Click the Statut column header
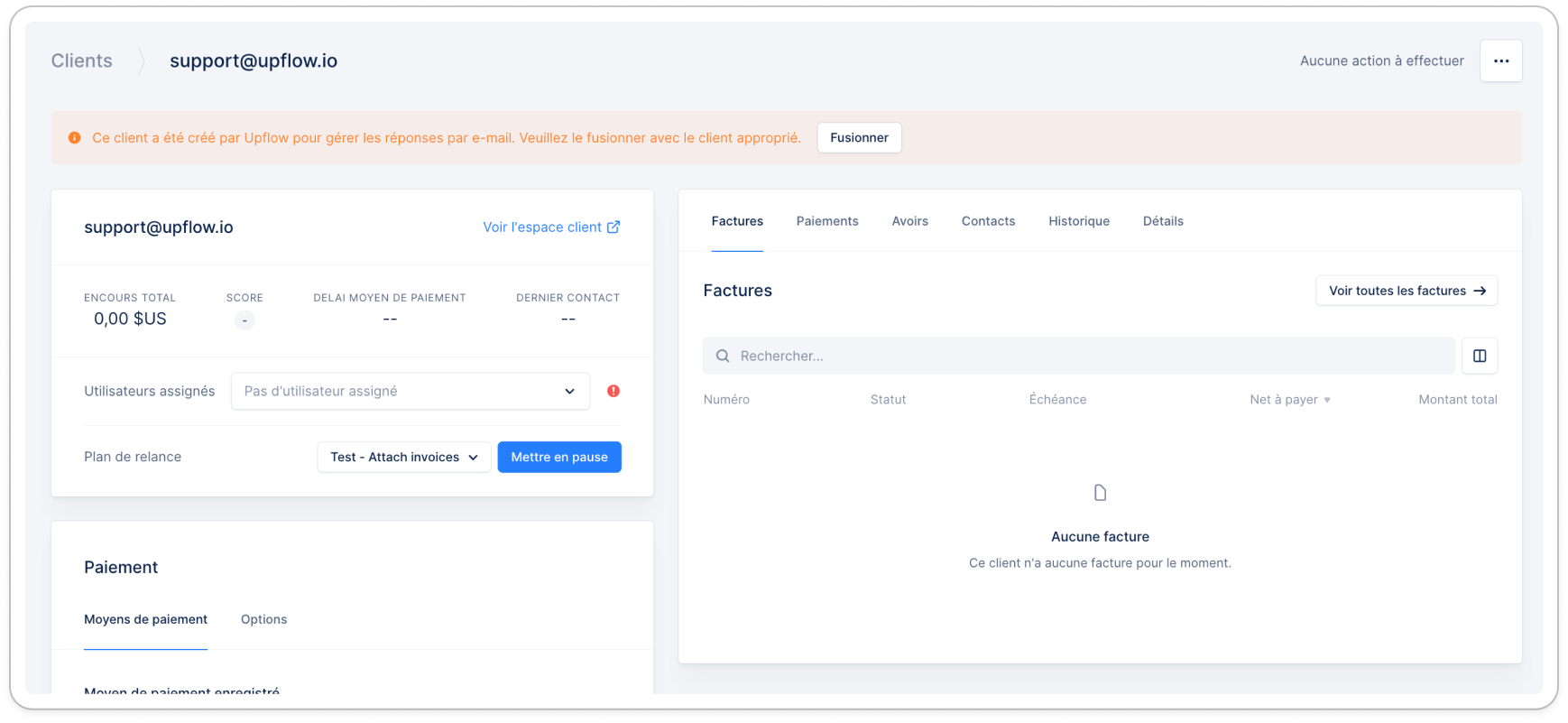This screenshot has height=723, width=1568. pyautogui.click(x=888, y=399)
